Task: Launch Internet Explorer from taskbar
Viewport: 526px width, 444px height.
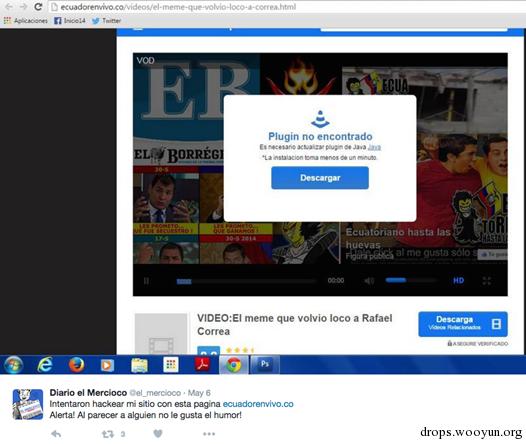Action: 45,365
